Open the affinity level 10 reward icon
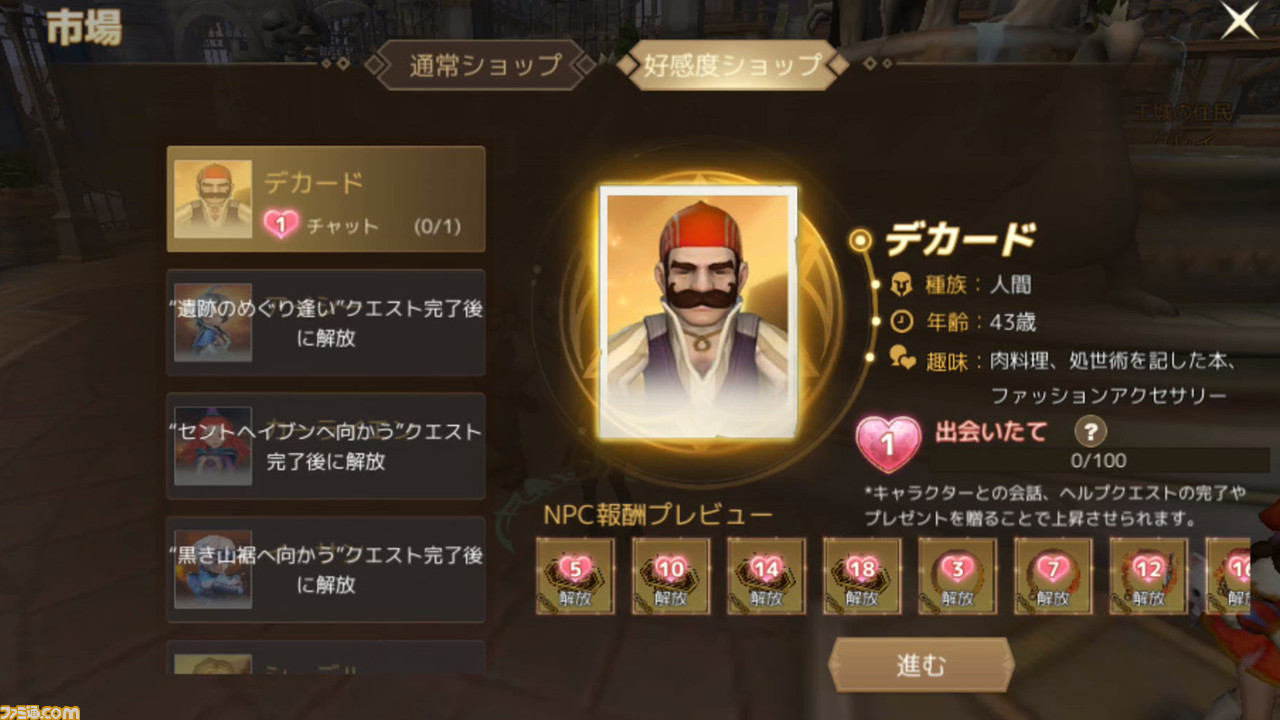The height and width of the screenshot is (720, 1280). (x=670, y=576)
